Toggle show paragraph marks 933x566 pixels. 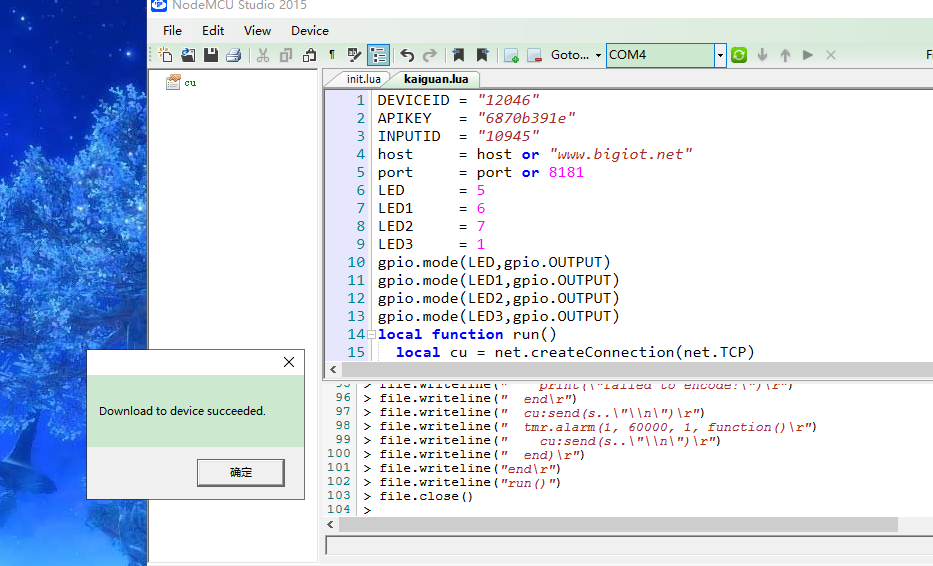(x=332, y=55)
